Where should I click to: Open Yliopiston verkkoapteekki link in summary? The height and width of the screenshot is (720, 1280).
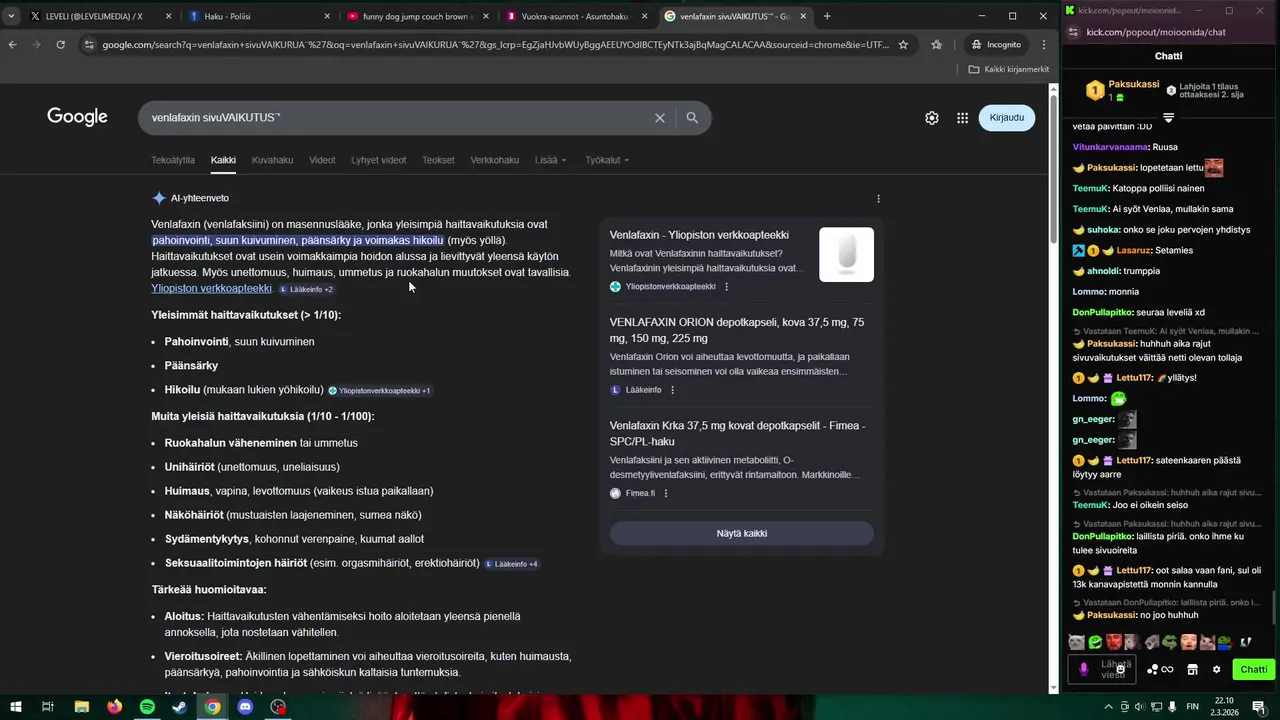click(212, 288)
